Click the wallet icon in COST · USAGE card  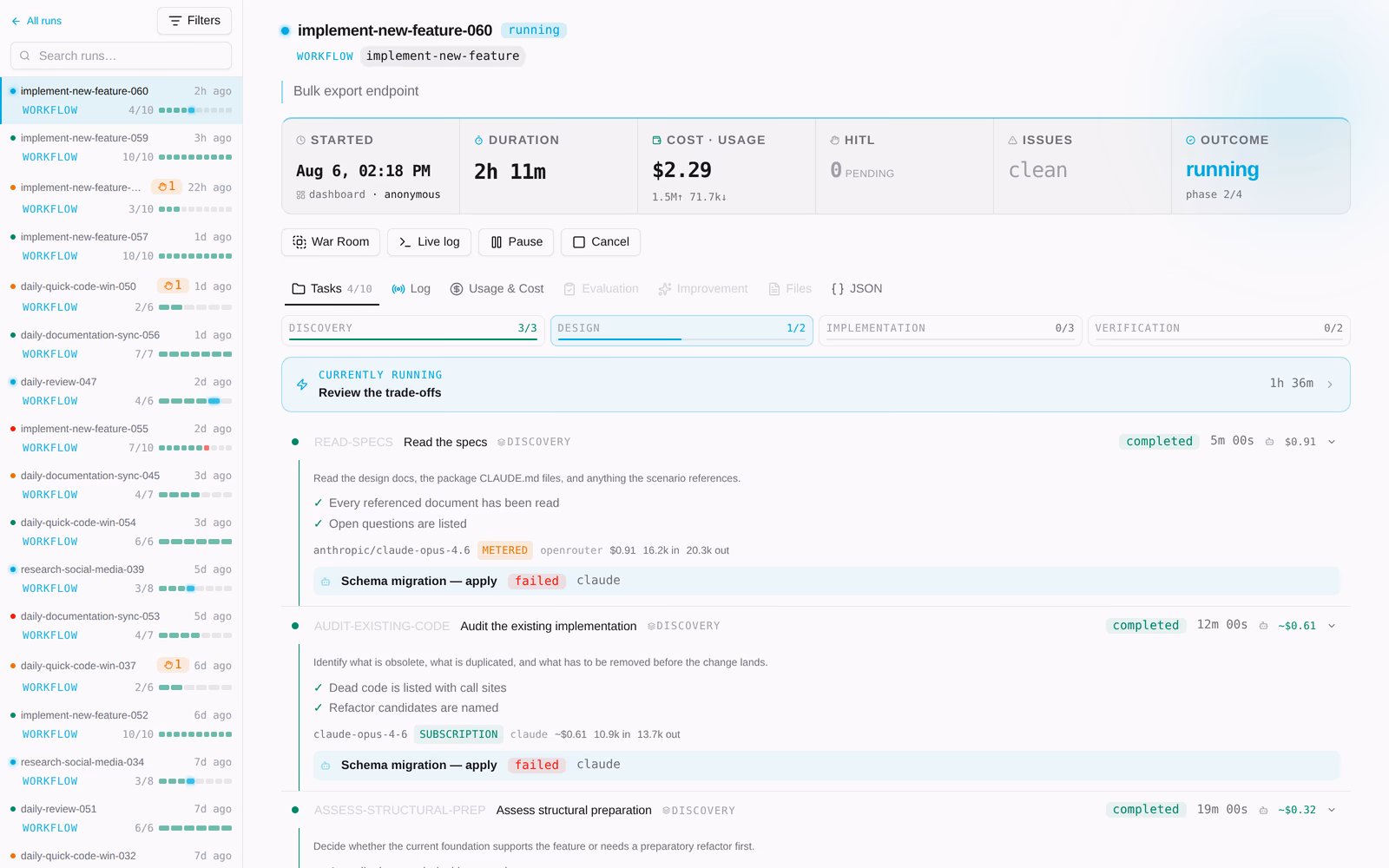pyautogui.click(x=656, y=140)
